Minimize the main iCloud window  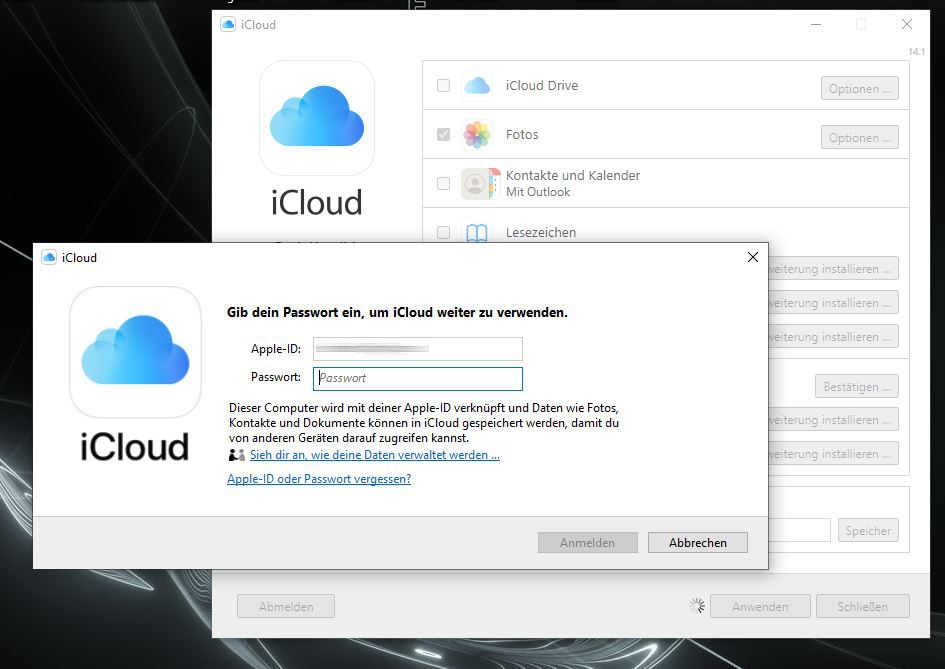[816, 24]
